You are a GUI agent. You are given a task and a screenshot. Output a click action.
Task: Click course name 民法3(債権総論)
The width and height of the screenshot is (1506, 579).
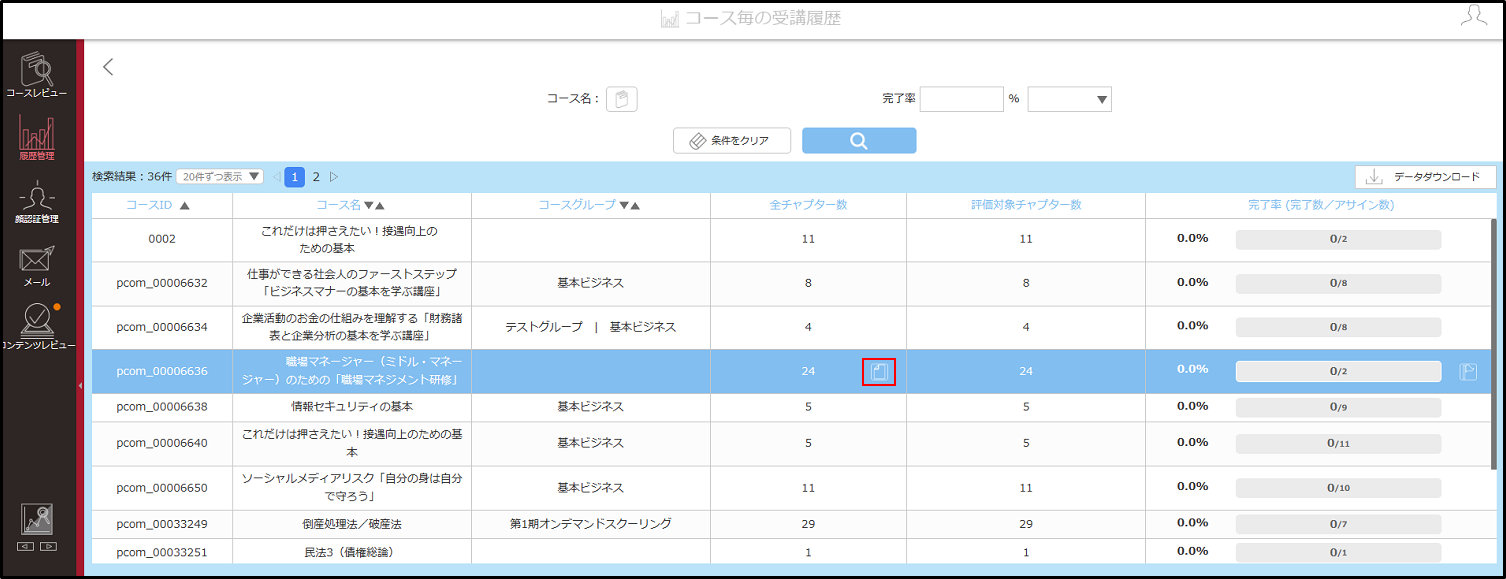pos(352,552)
